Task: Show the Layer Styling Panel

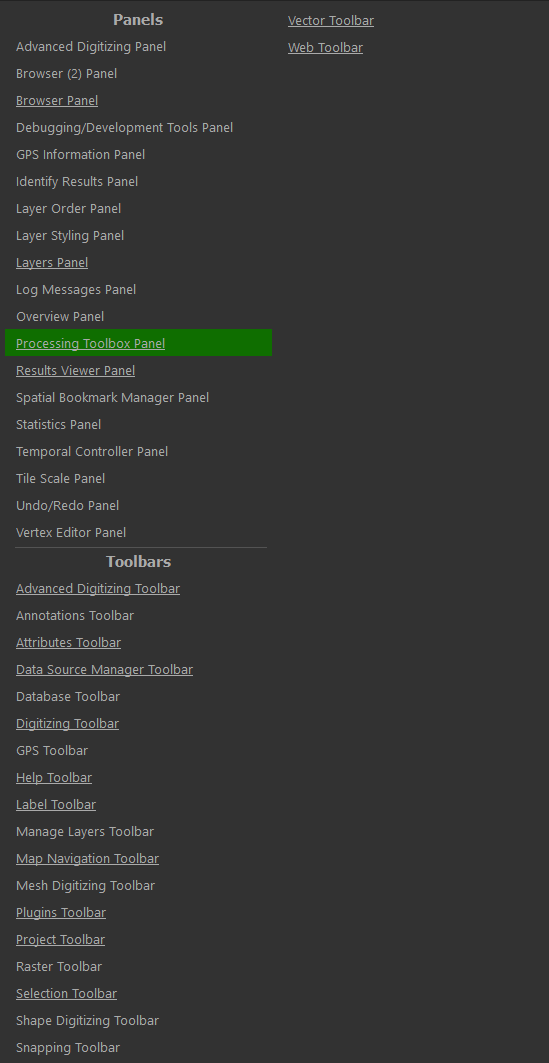Action: (x=70, y=235)
